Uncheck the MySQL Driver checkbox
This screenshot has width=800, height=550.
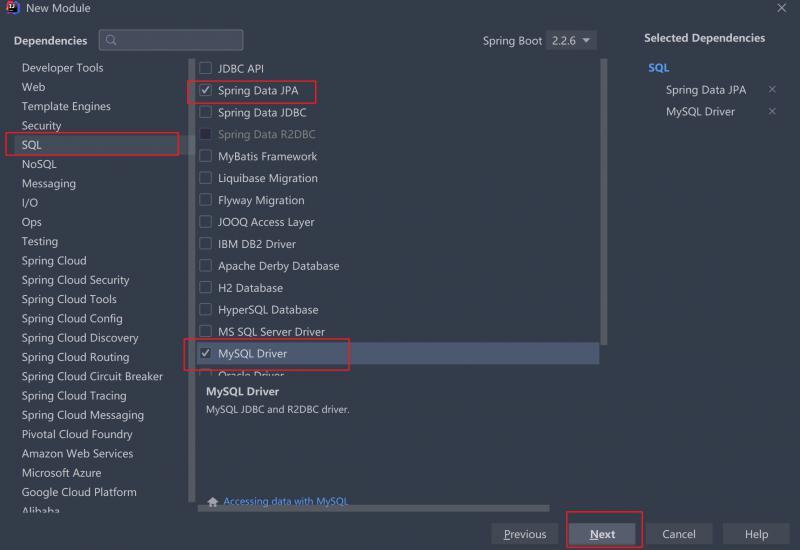click(205, 353)
